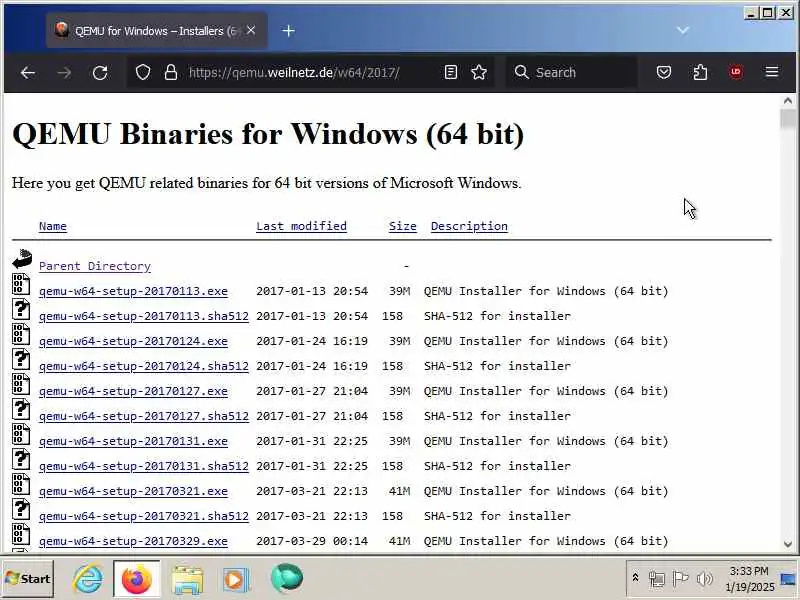Download qemu-w64-setup-20170113.exe
Image resolution: width=800 pixels, height=600 pixels.
click(x=133, y=291)
